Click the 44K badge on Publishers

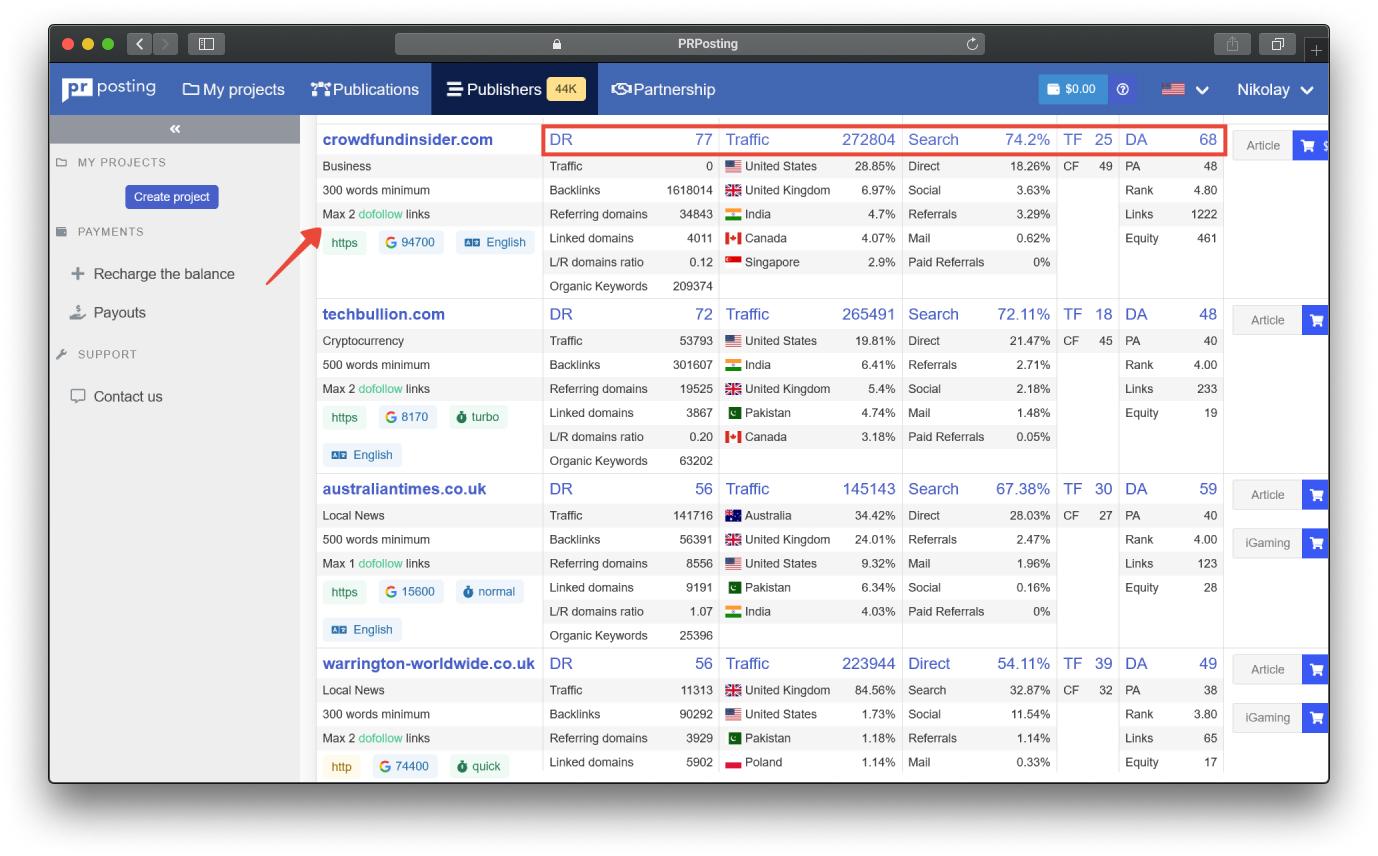(566, 89)
